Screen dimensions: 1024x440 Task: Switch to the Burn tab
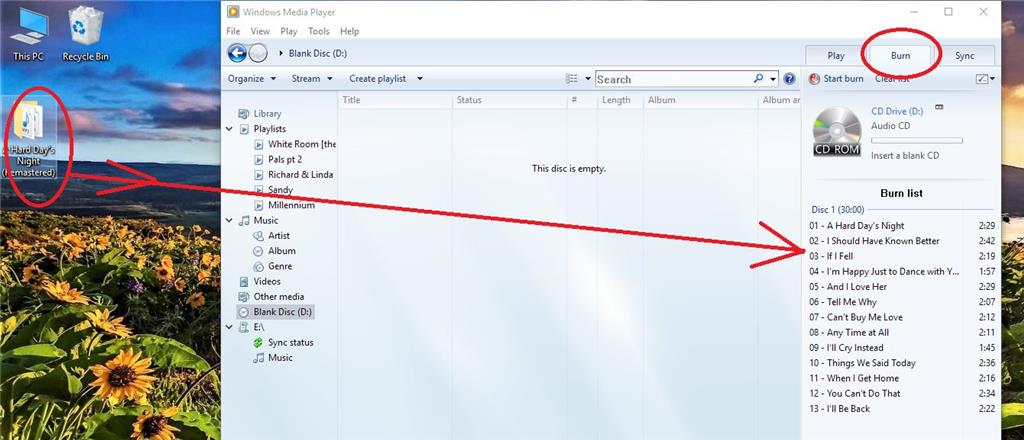coord(900,55)
